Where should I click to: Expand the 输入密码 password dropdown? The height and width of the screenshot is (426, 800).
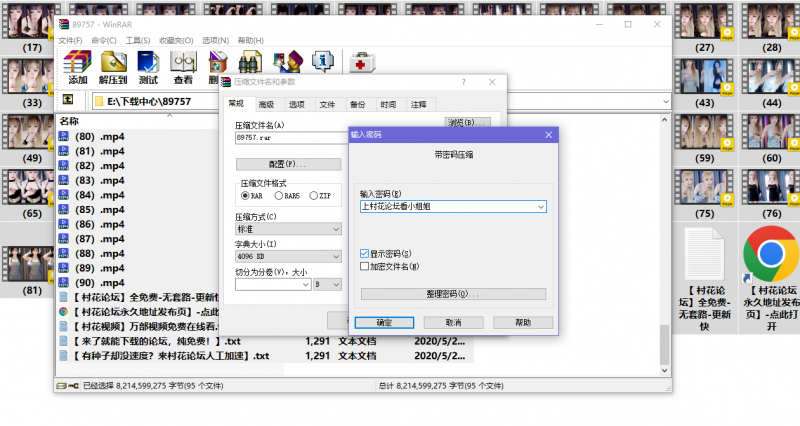point(541,206)
